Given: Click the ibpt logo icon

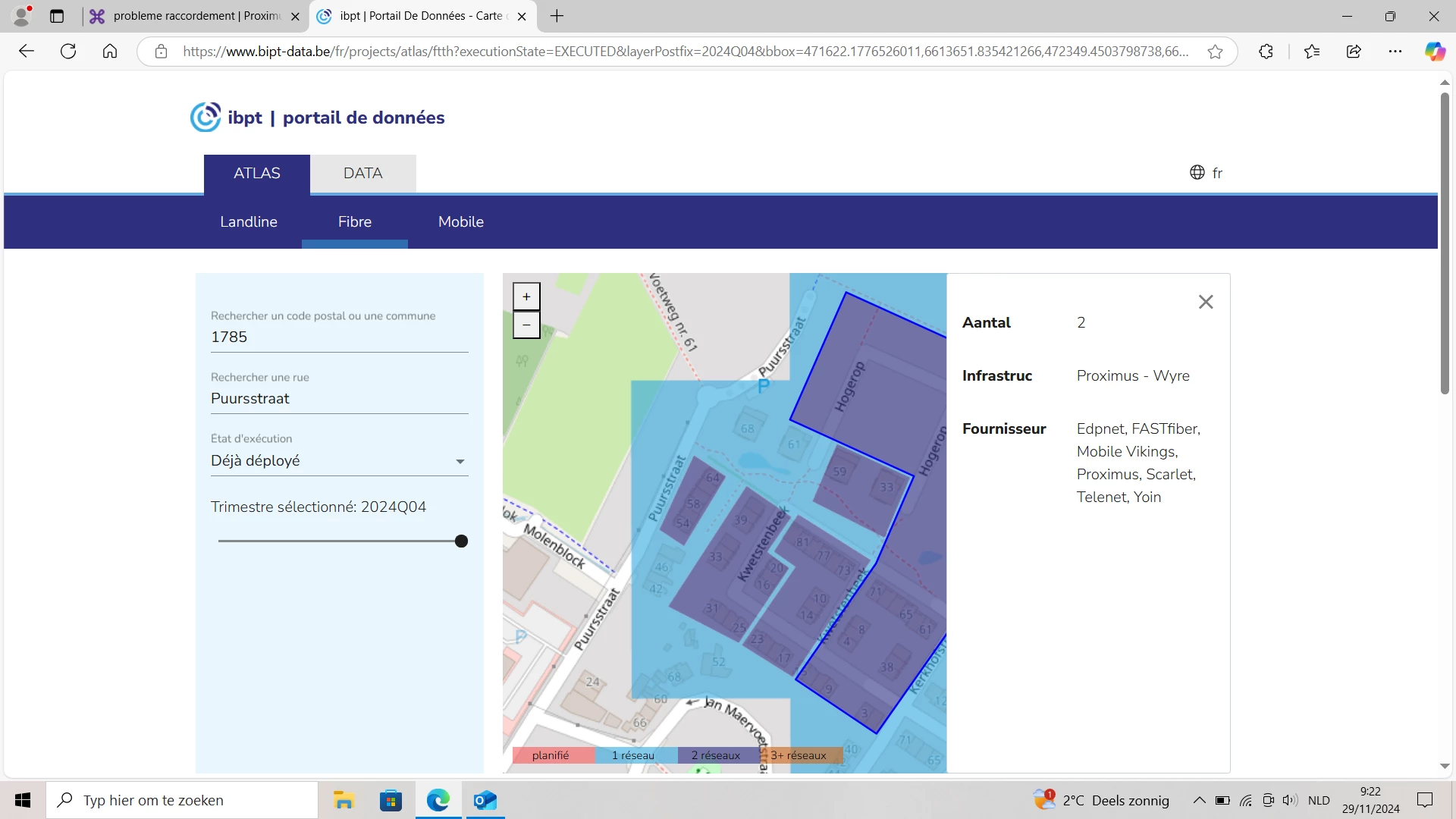Looking at the screenshot, I should click(206, 118).
